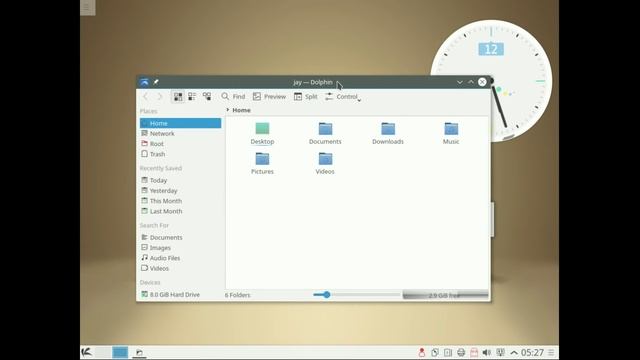Click Home in the location breadcrumb
The height and width of the screenshot is (360, 640).
coord(241,110)
